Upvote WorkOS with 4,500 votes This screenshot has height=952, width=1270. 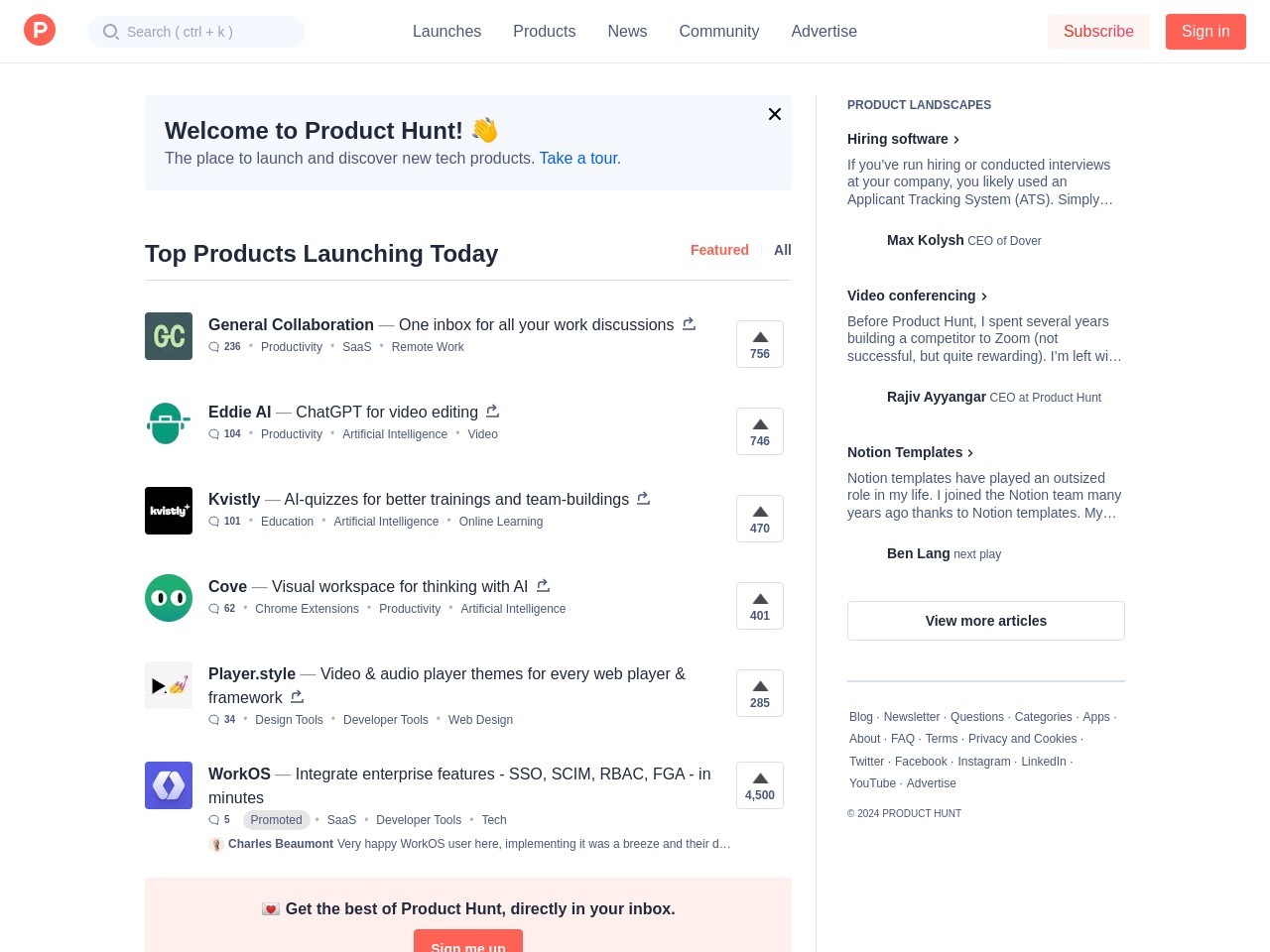pyautogui.click(x=760, y=785)
